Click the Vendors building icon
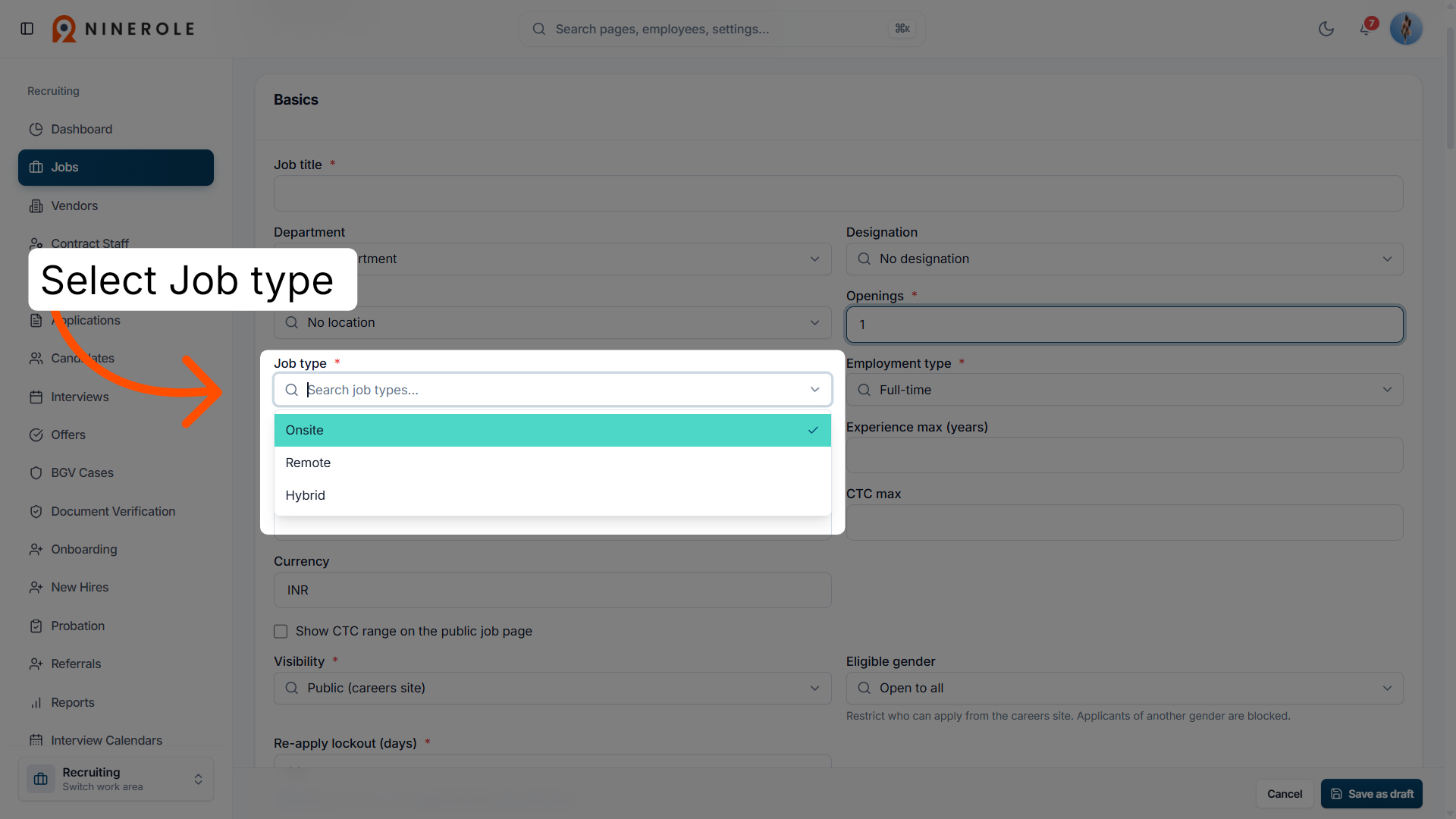The height and width of the screenshot is (819, 1456). (x=36, y=206)
